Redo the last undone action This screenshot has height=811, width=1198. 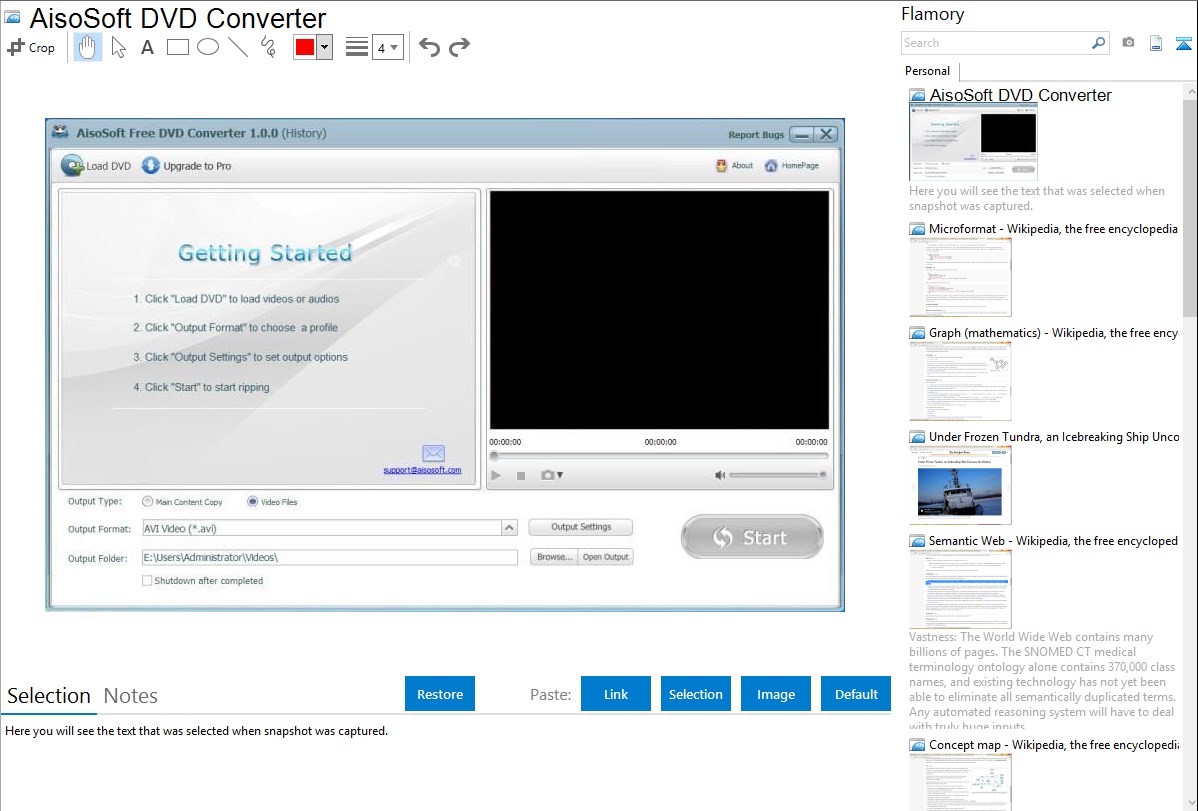(x=459, y=47)
